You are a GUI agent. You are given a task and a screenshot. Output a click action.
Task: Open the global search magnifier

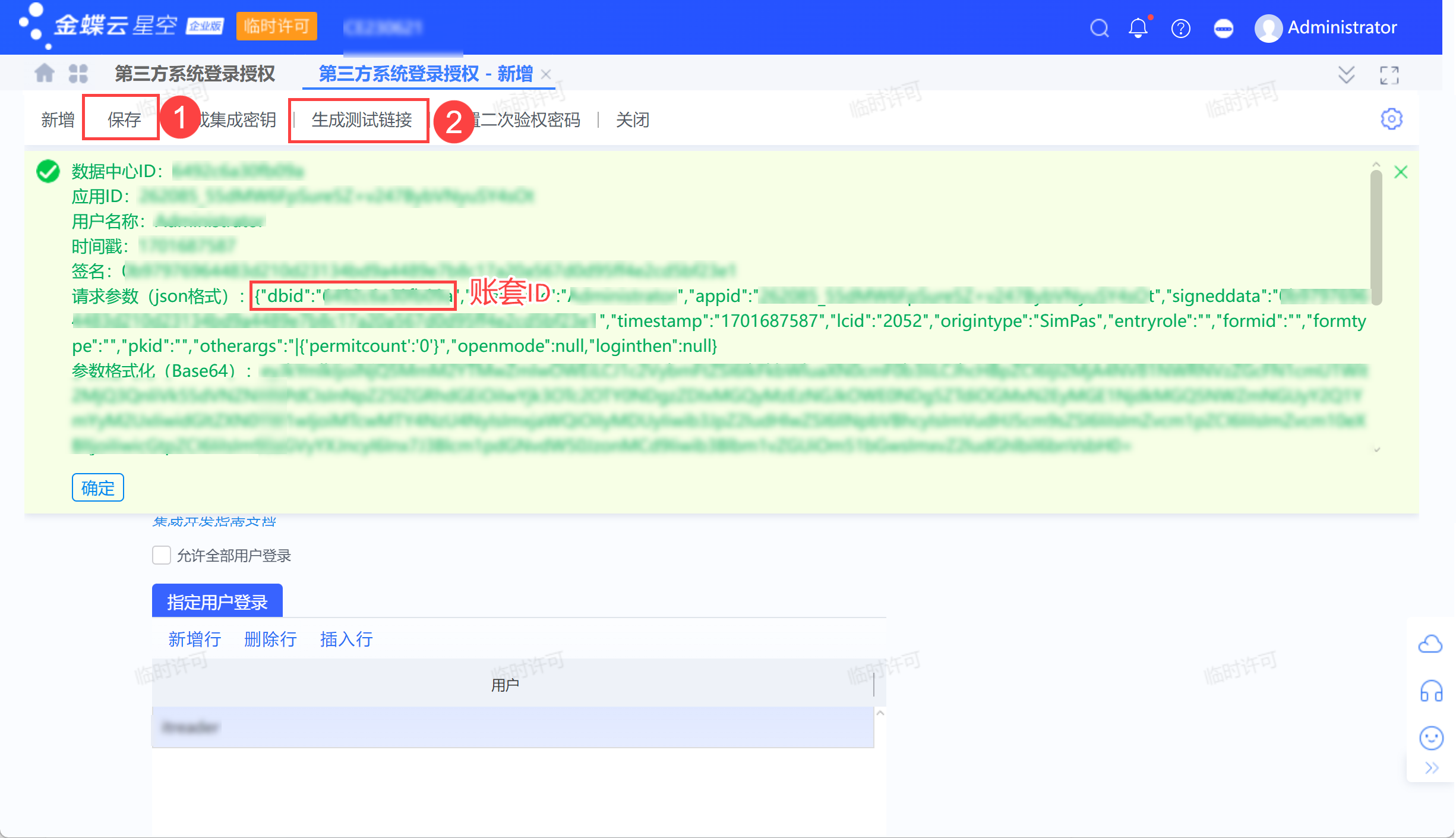[1100, 27]
